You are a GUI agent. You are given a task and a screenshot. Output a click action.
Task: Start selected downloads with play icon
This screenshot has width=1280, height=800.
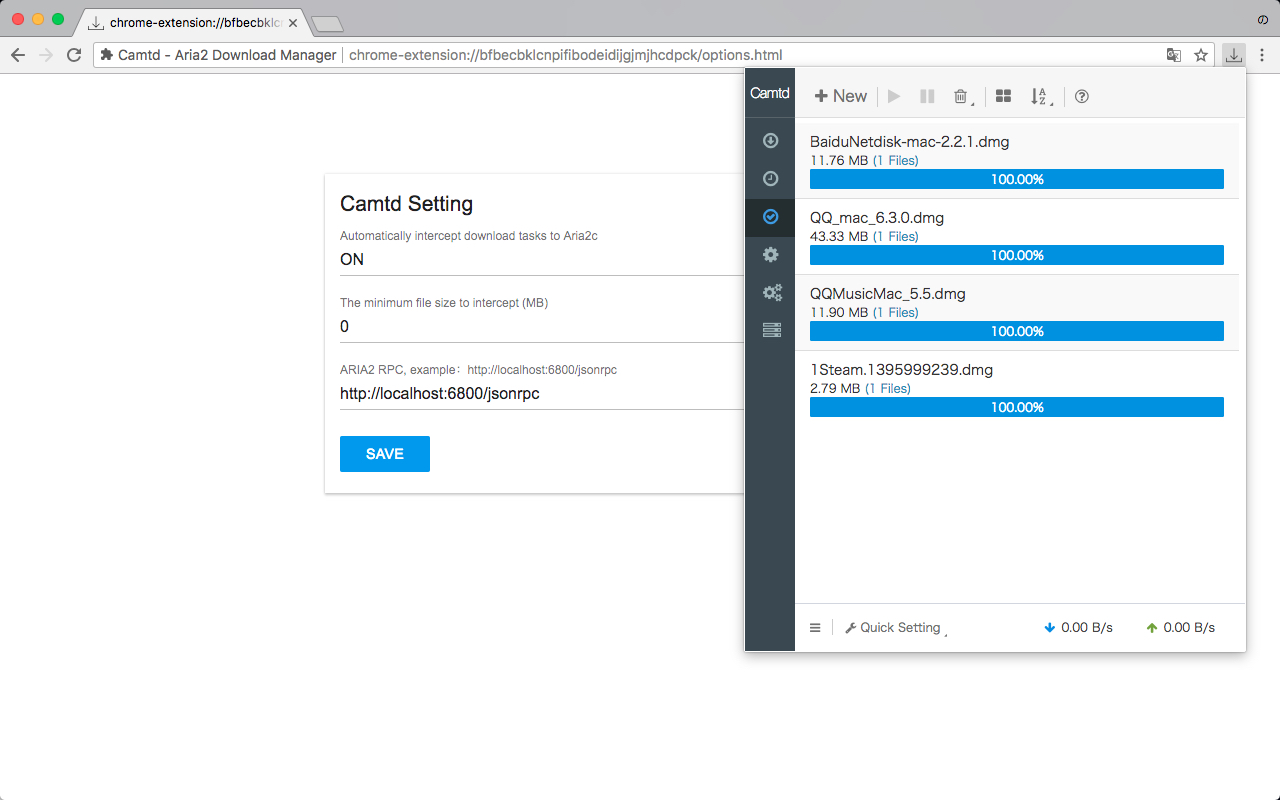[894, 96]
